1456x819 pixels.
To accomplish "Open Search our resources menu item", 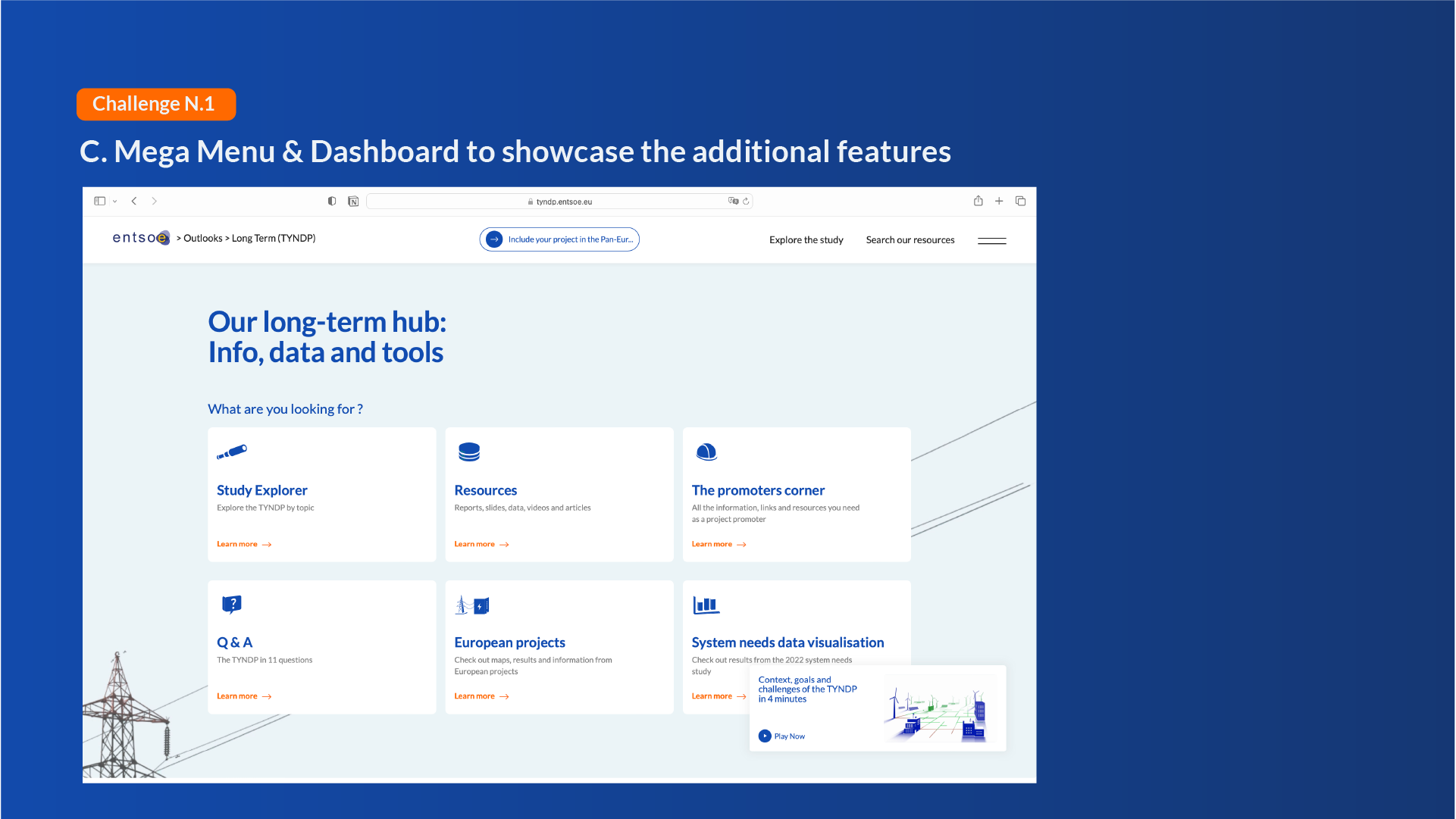I will click(910, 240).
